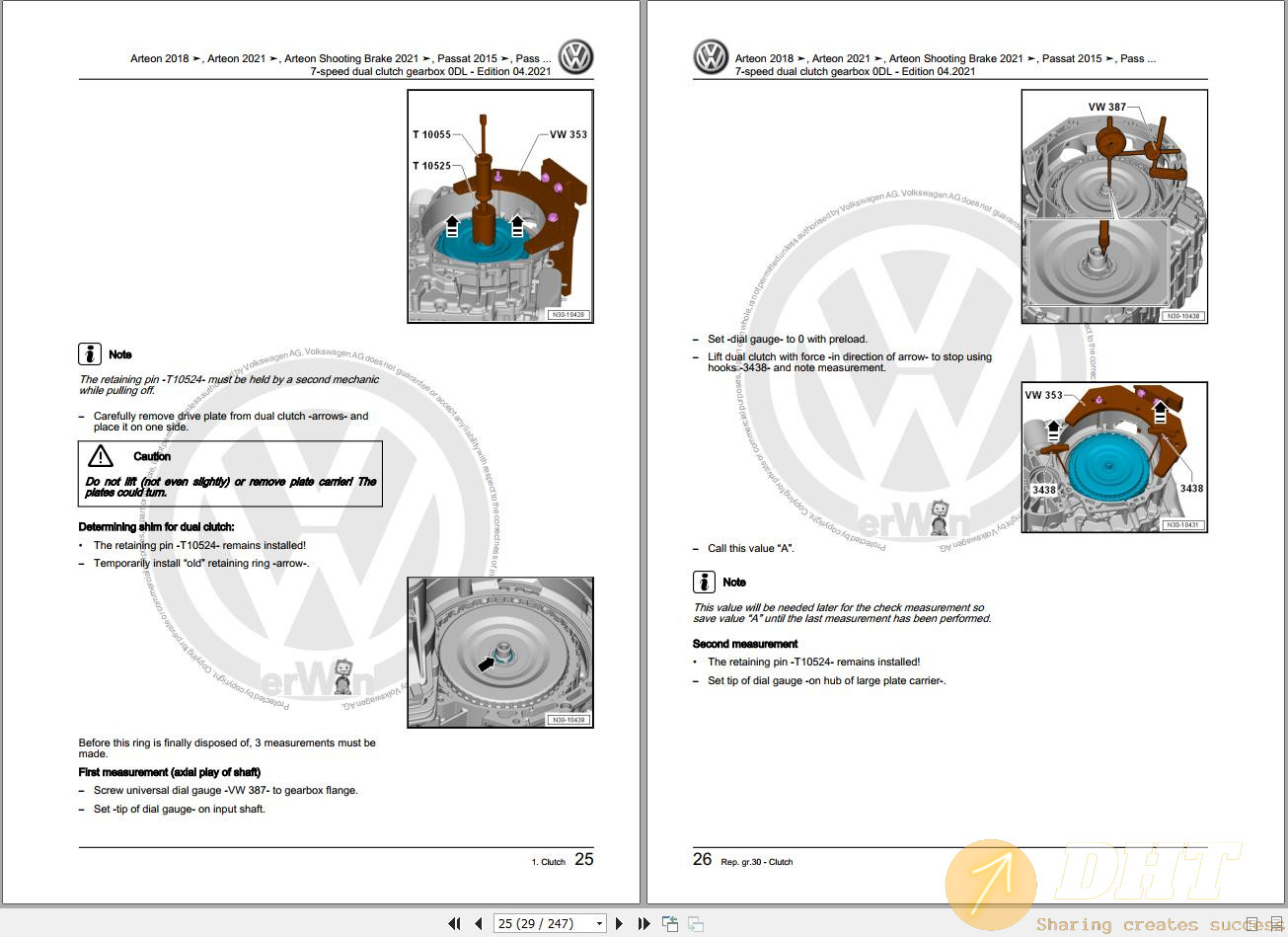This screenshot has width=1288, height=937.
Task: Open the page number dropdown arrow
Action: 599,923
